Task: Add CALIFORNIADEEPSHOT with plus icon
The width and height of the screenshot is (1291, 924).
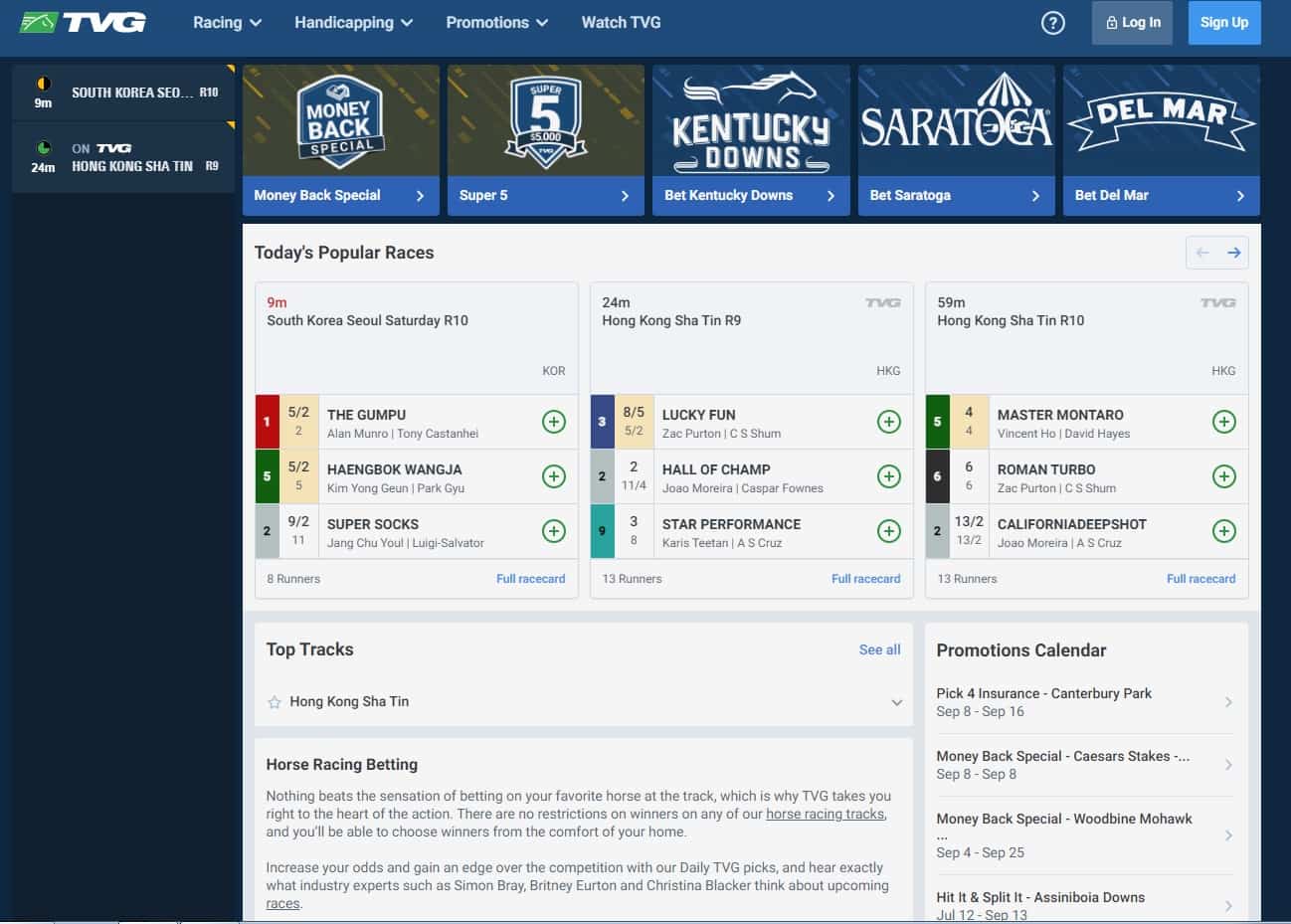Action: point(1224,531)
